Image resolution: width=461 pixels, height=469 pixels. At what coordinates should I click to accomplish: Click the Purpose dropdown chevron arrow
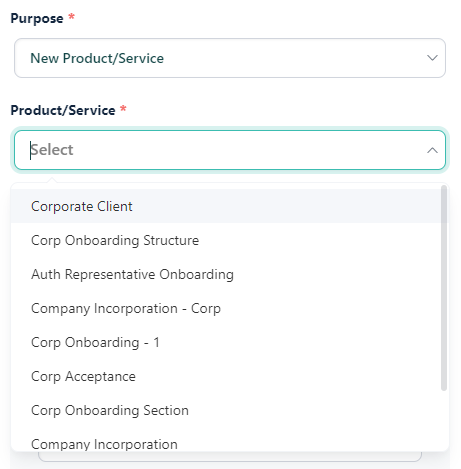pyautogui.click(x=432, y=58)
